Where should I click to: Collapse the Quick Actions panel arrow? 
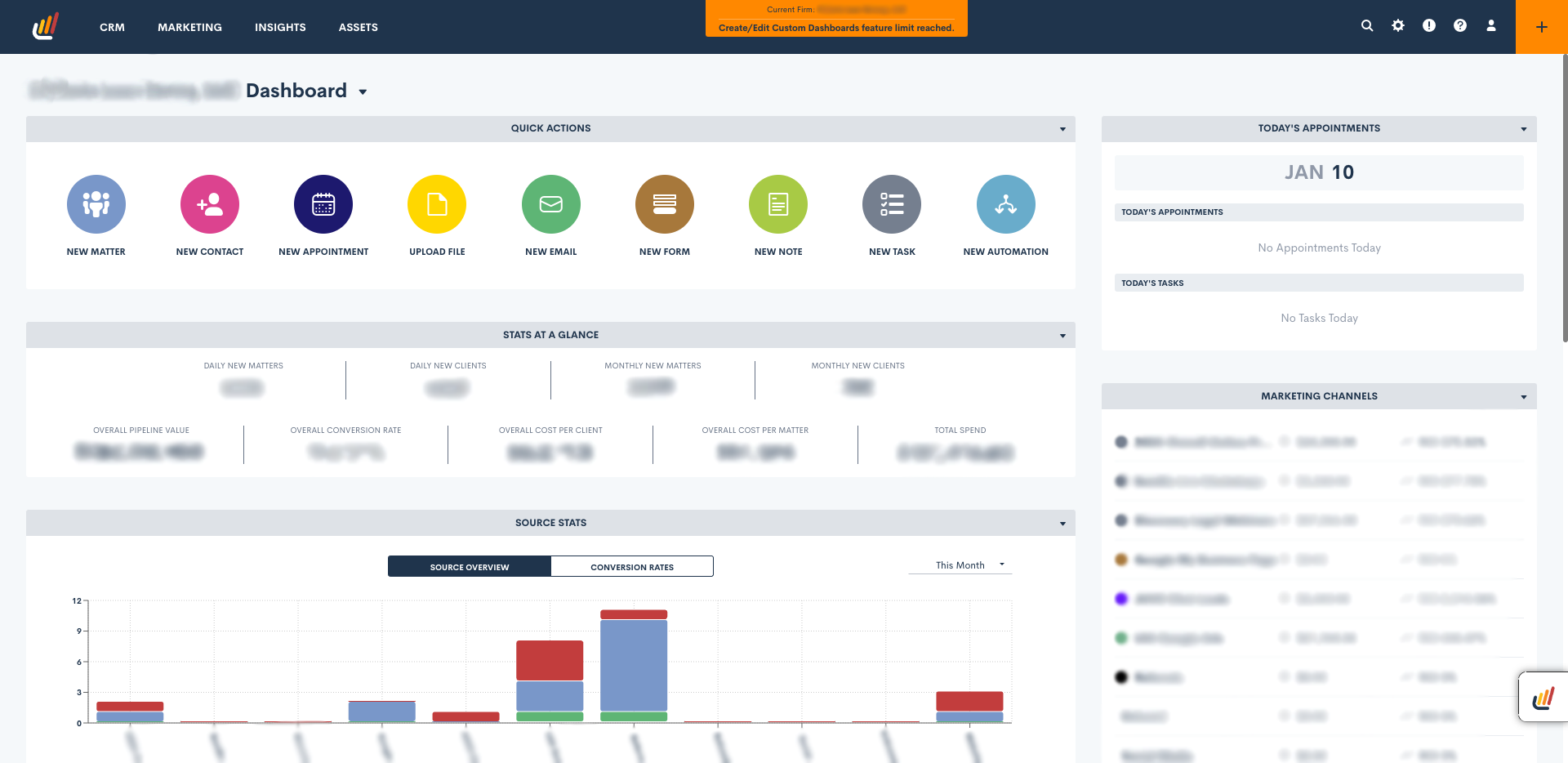(1062, 129)
